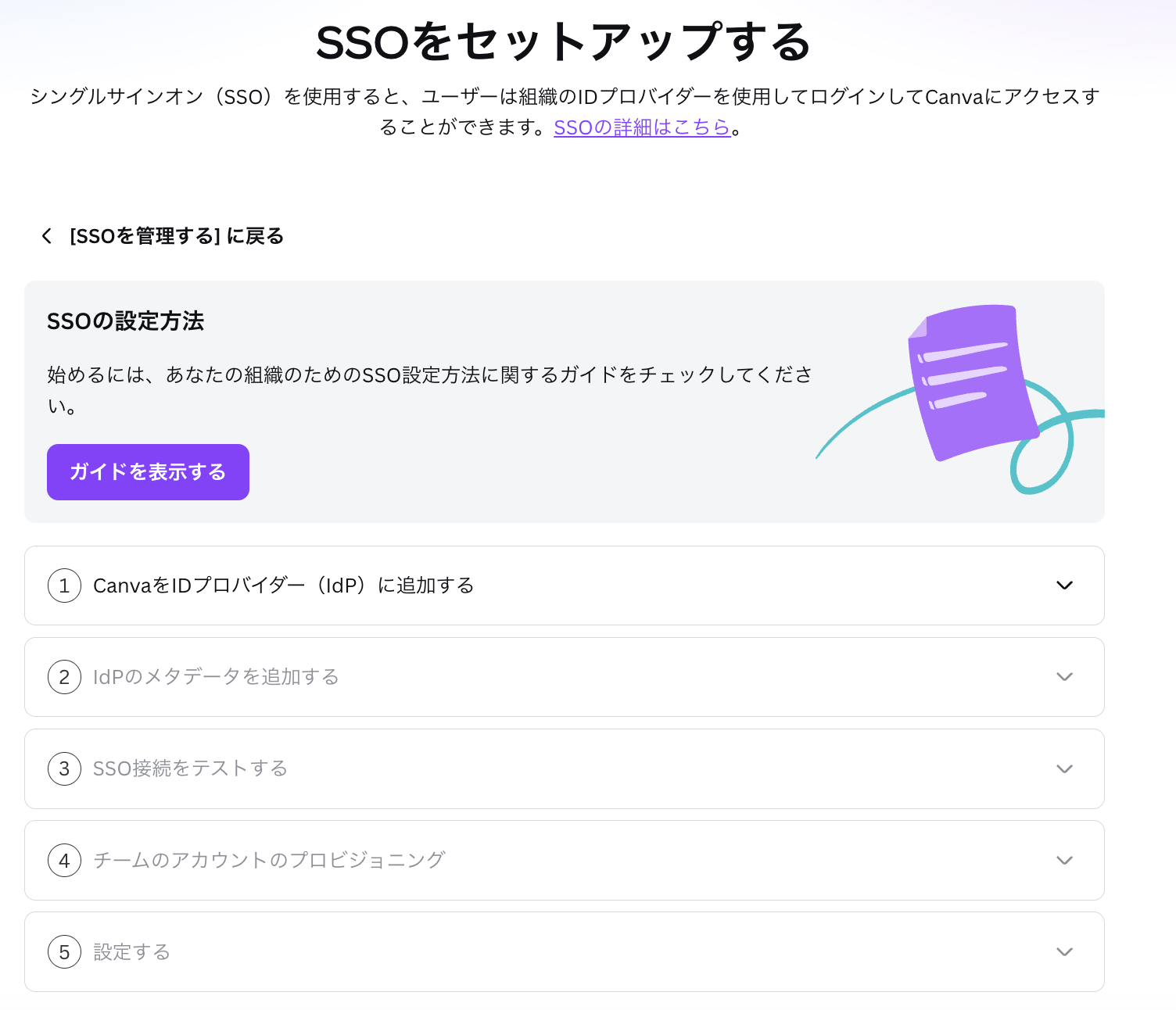1176x1010 pixels.
Task: Go back via [SSOを管理する]に戻る
Action: 176,236
